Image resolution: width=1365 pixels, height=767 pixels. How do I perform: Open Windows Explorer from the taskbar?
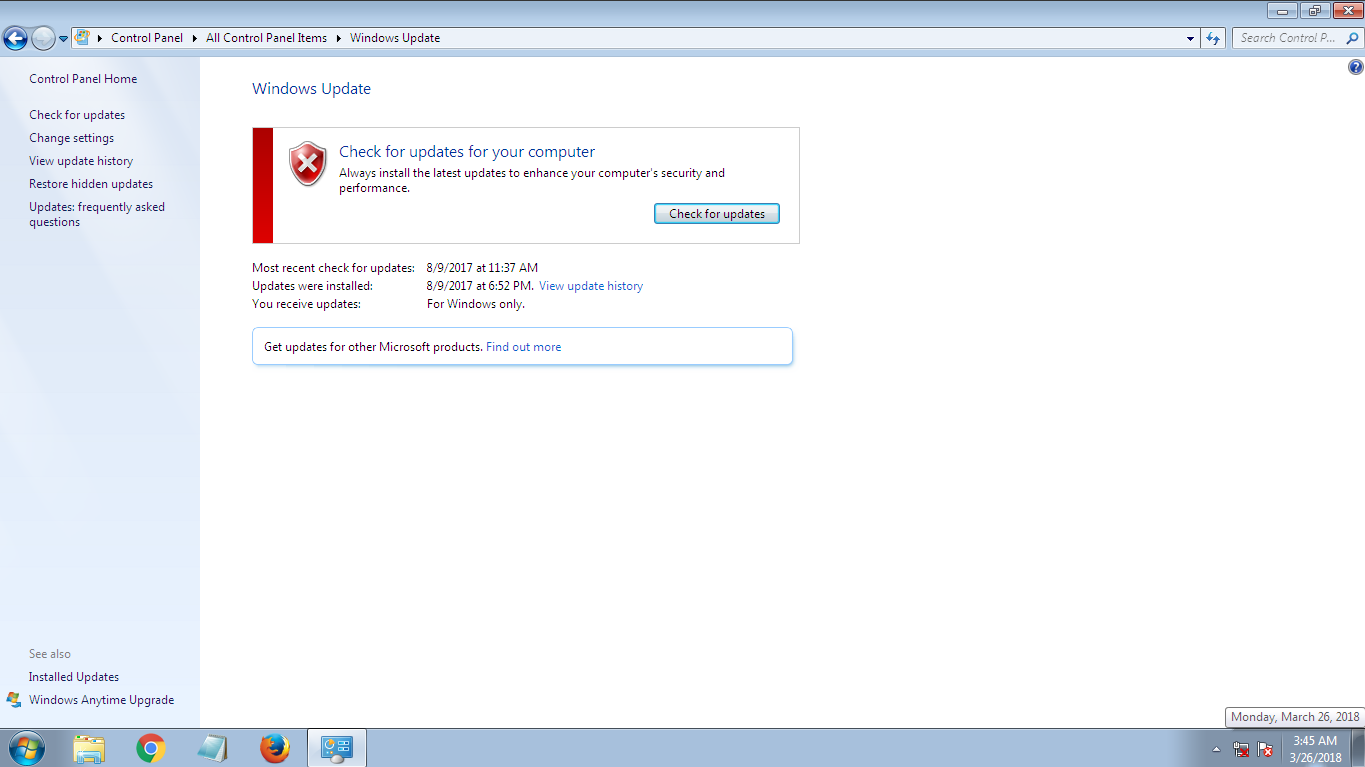[89, 748]
